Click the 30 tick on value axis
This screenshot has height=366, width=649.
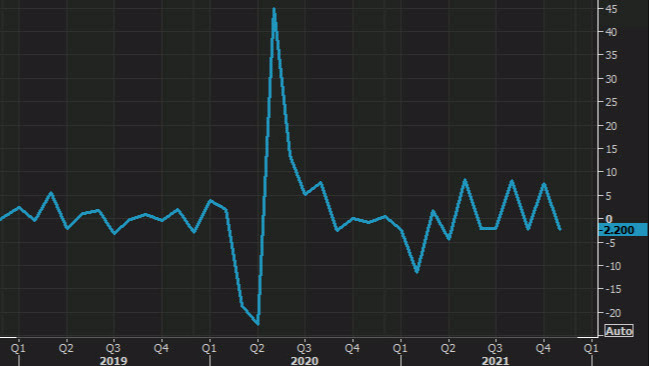click(611, 79)
